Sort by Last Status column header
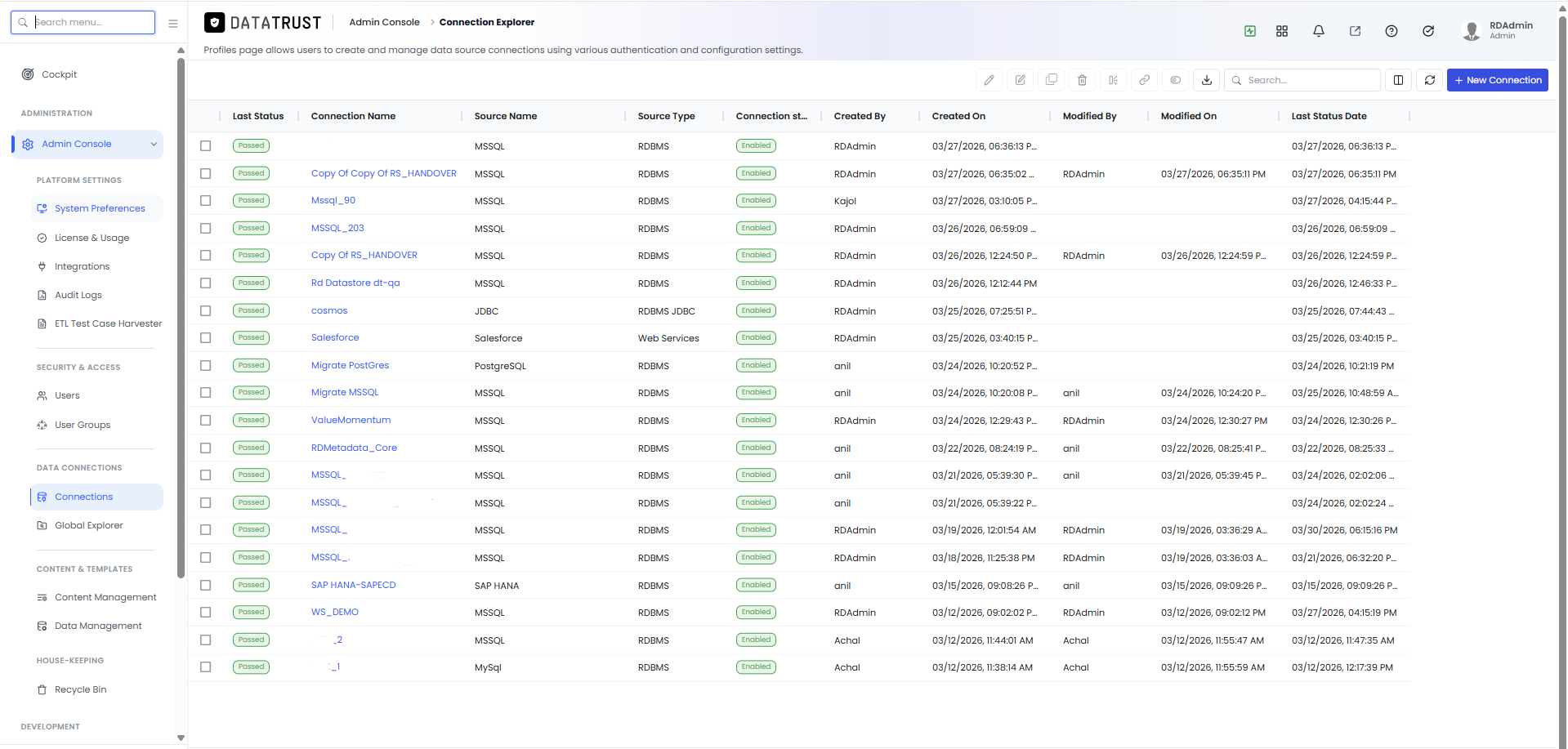1568x749 pixels. (258, 116)
